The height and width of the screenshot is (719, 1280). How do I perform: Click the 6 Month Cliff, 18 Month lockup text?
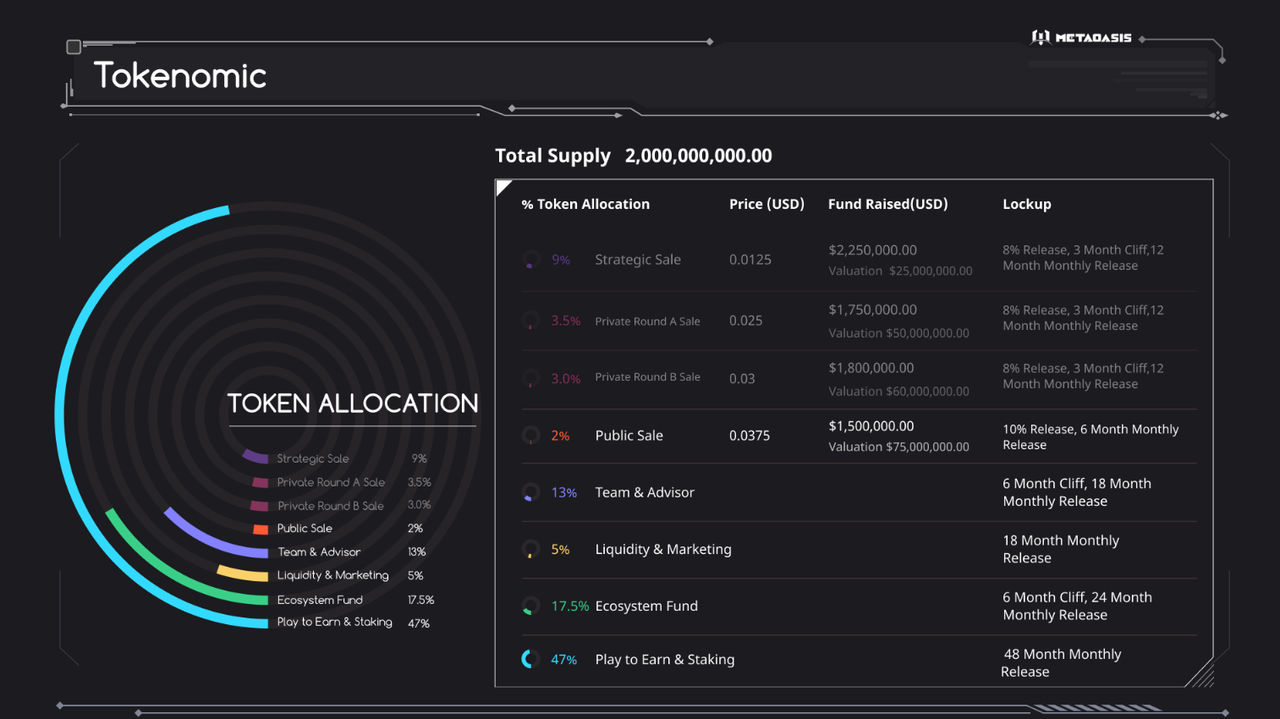point(1077,492)
